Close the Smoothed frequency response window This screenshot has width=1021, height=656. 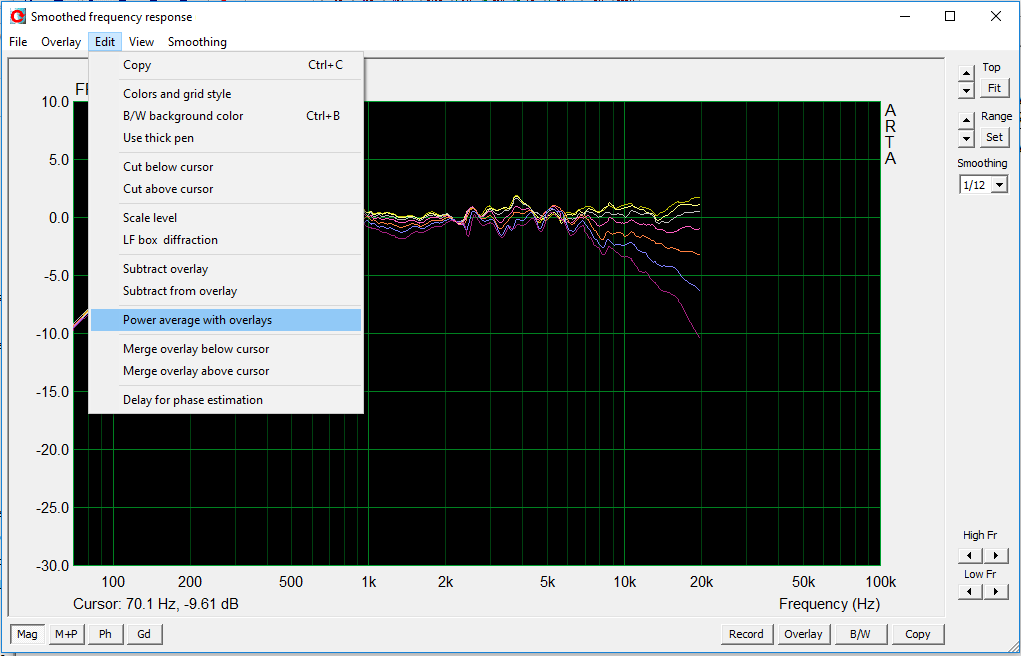pyautogui.click(x=996, y=16)
